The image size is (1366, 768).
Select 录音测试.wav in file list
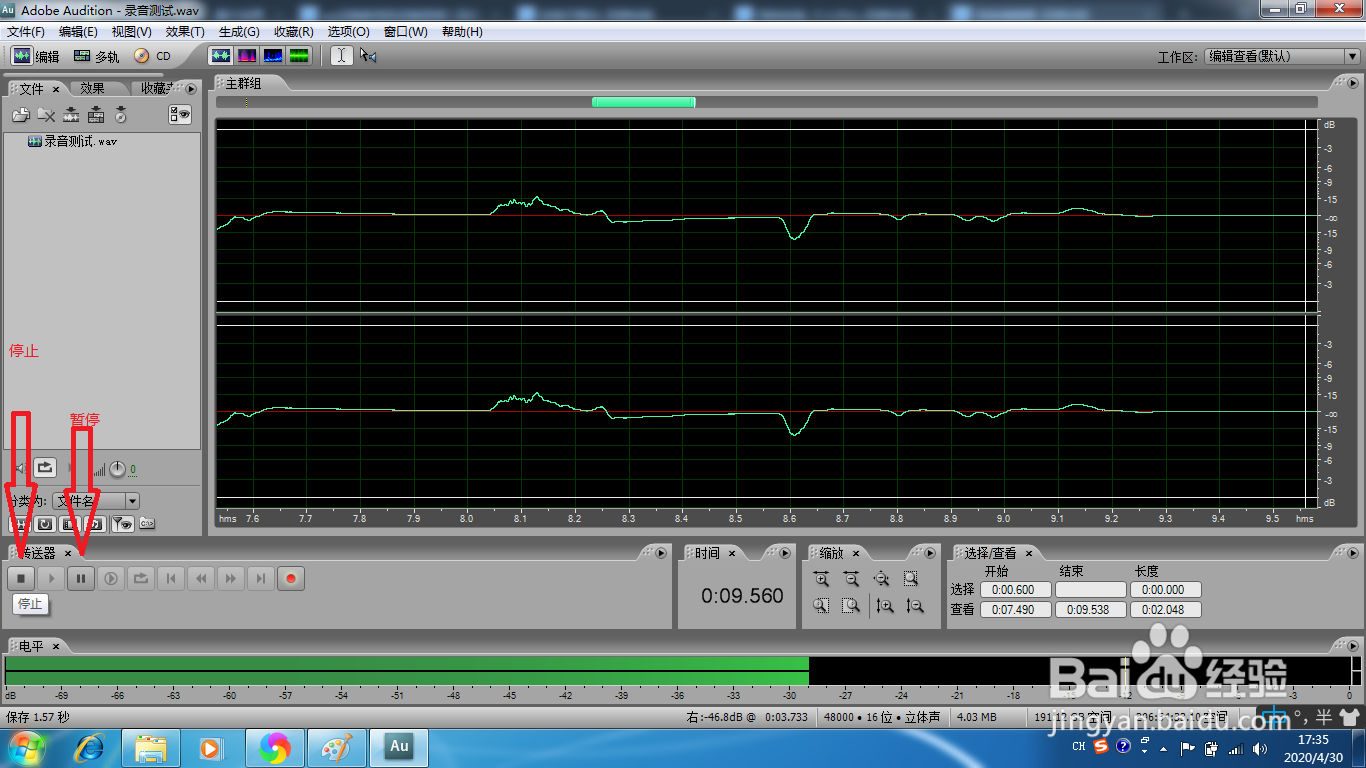73,142
